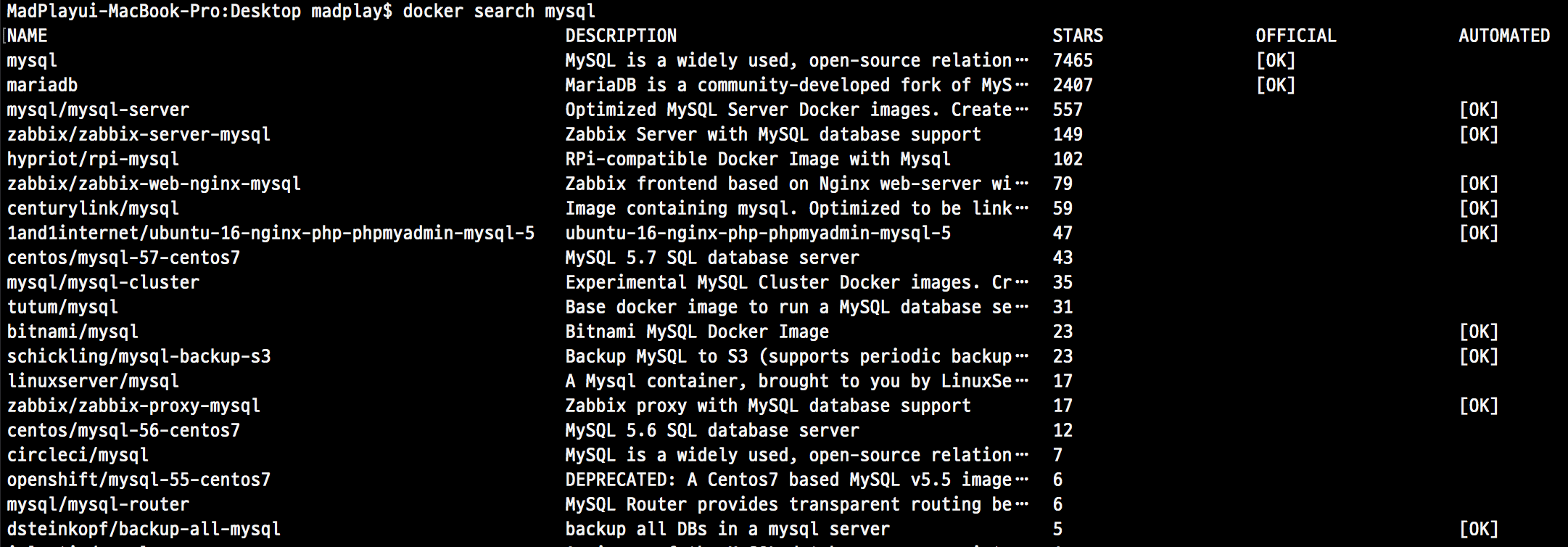Click the star count 102
Image resolution: width=1568 pixels, height=547 pixels.
point(1068,159)
